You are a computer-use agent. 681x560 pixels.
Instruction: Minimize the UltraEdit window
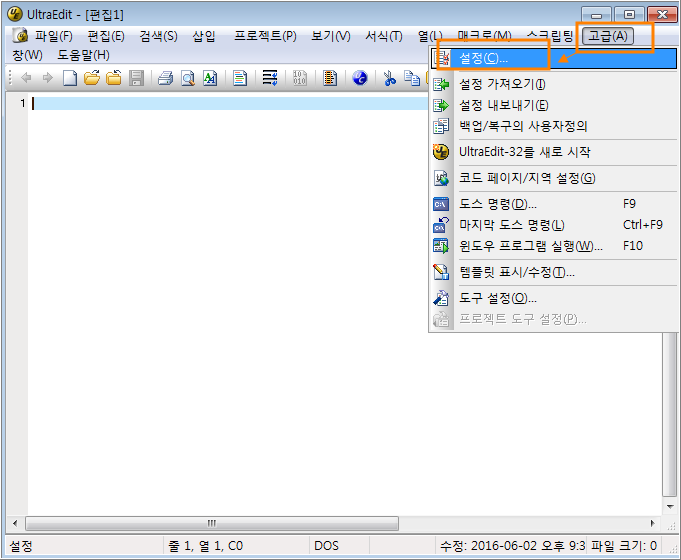point(597,15)
